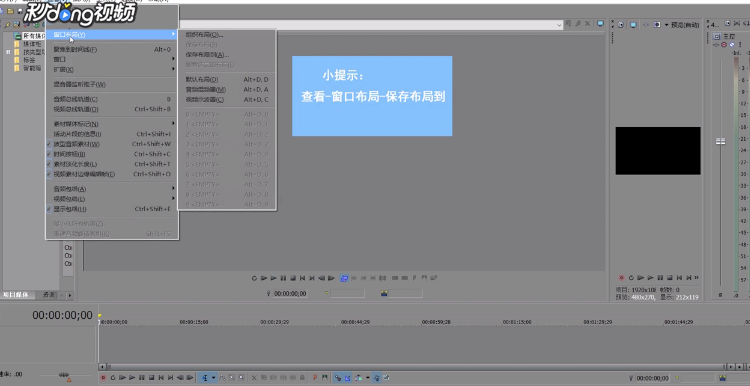Select the Envelope edit tool

[x=222, y=378]
